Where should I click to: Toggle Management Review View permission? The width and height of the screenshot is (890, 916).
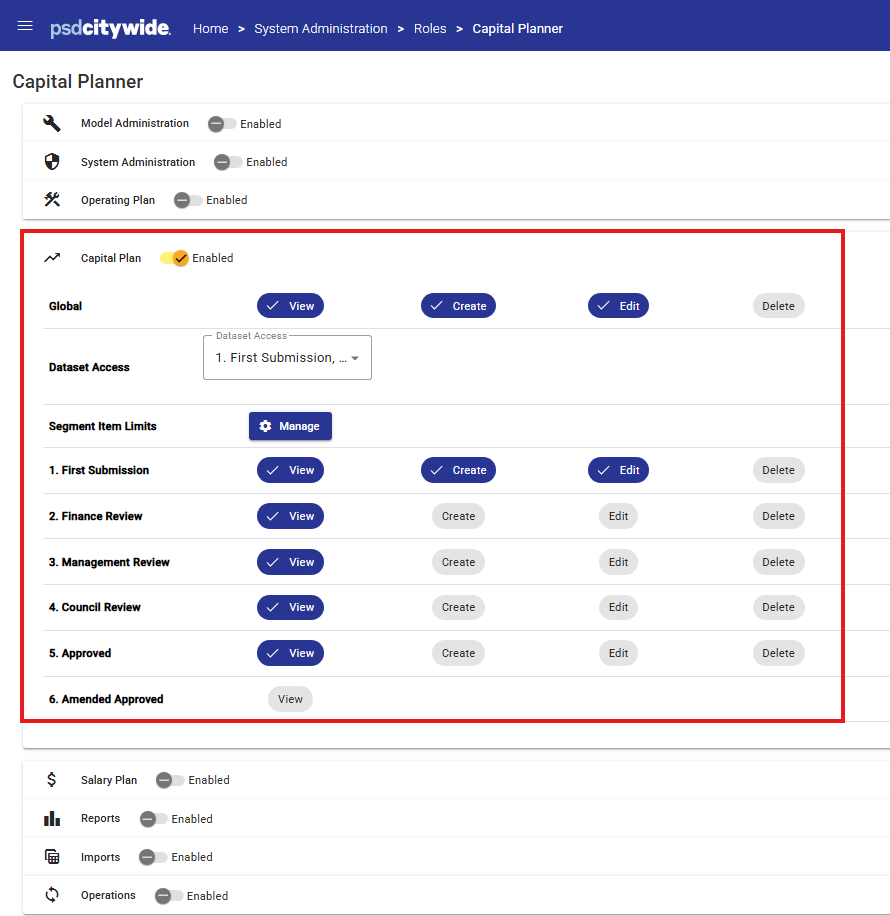pos(290,562)
